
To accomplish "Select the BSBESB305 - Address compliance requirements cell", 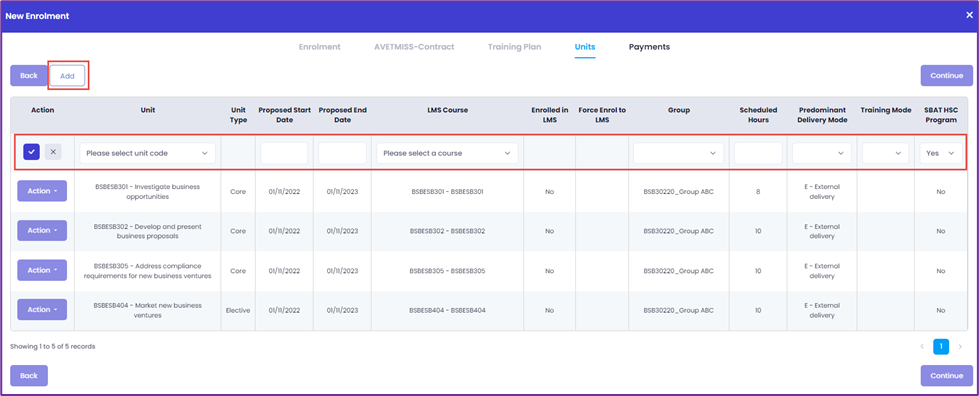I will point(147,270).
